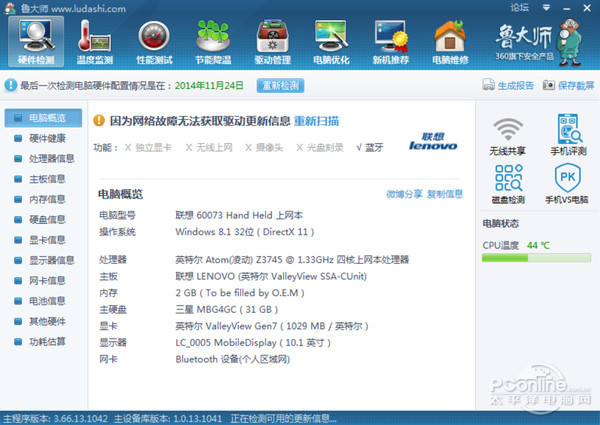Click the 保存截屏 save screenshot link

click(x=576, y=85)
